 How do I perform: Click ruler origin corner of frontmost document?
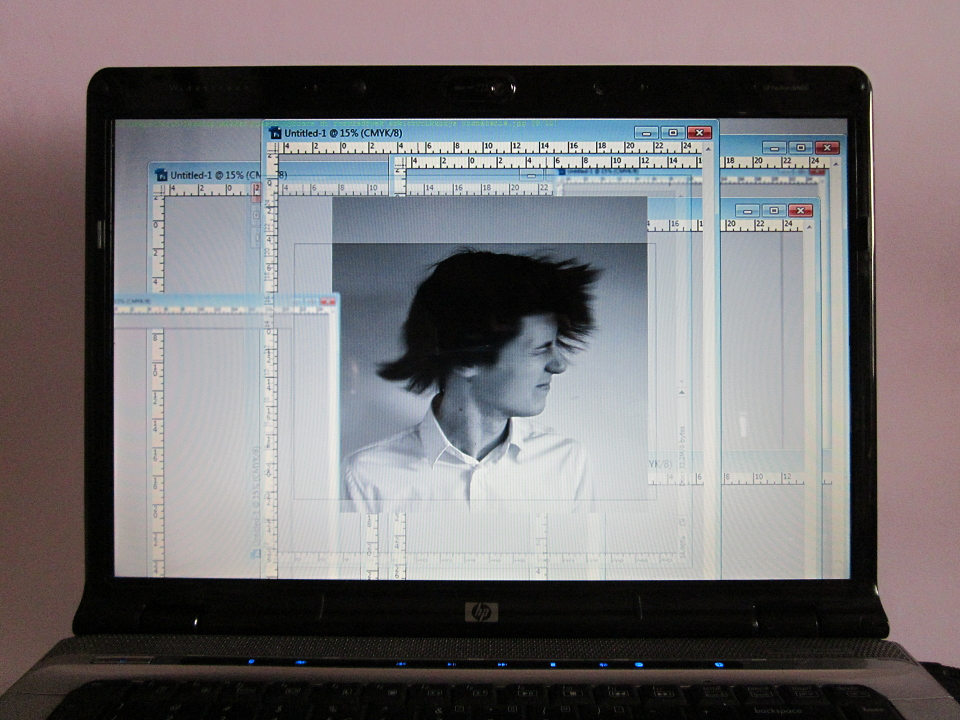(x=272, y=148)
